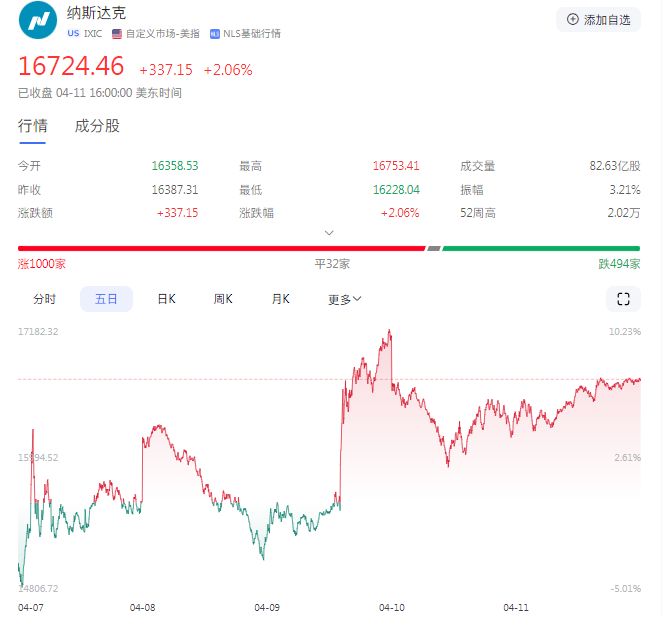Select the 月K chart tab
This screenshot has height=617, width=662.
(x=280, y=299)
